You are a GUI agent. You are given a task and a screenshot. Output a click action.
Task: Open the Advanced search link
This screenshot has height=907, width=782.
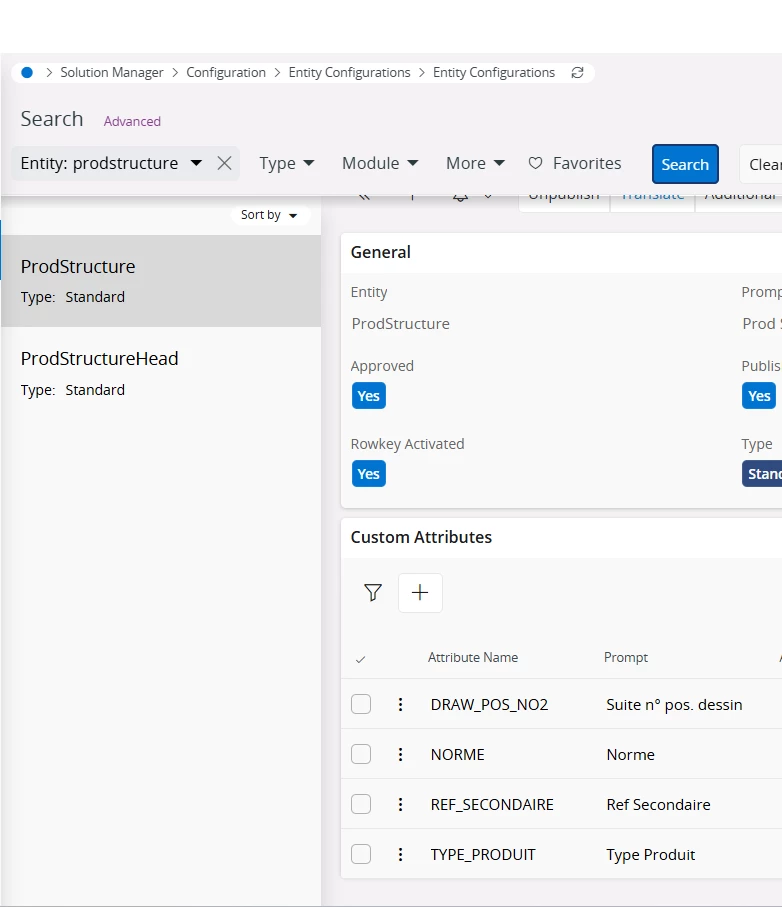tap(132, 121)
